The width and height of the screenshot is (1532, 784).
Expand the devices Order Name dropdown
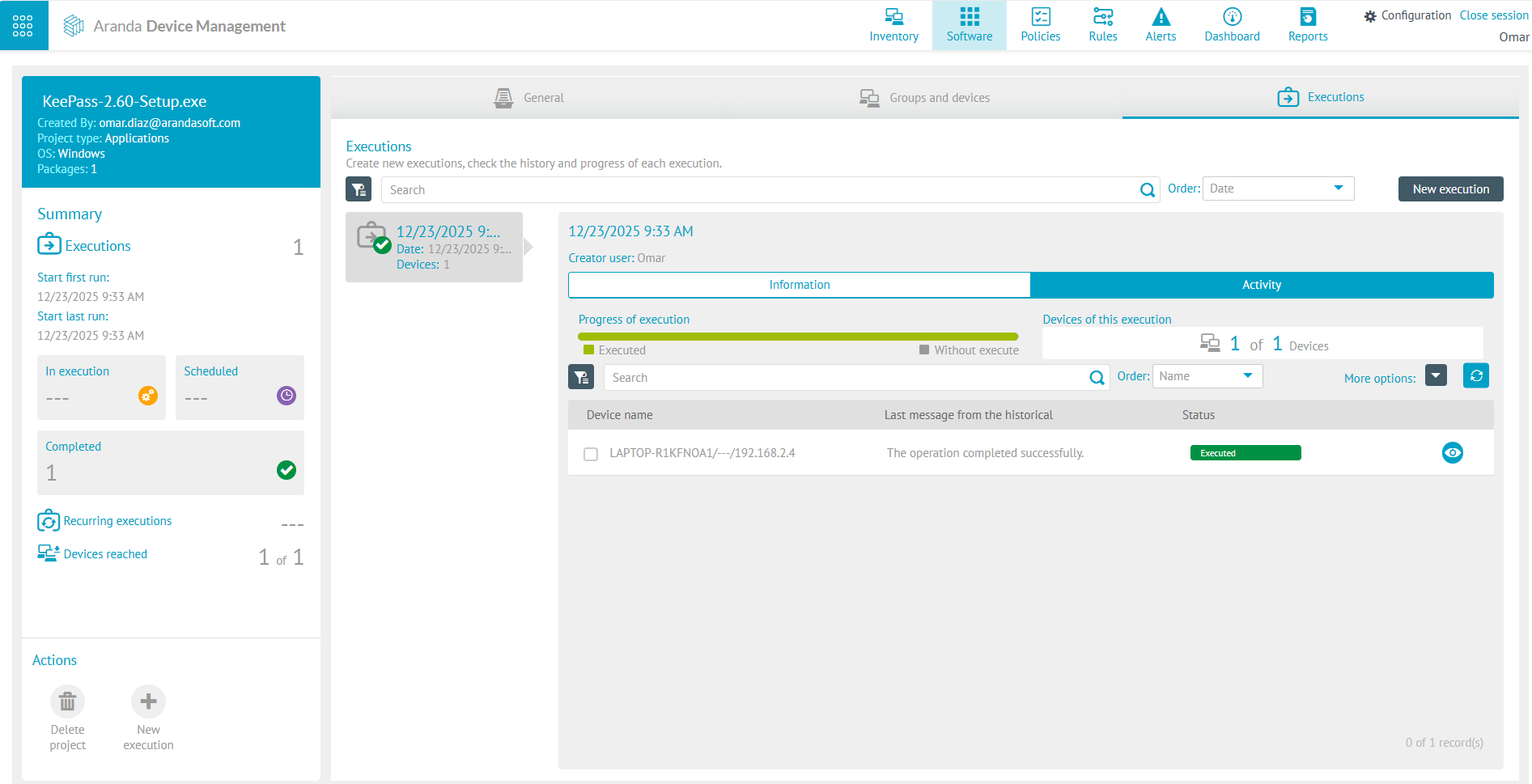click(x=1207, y=376)
